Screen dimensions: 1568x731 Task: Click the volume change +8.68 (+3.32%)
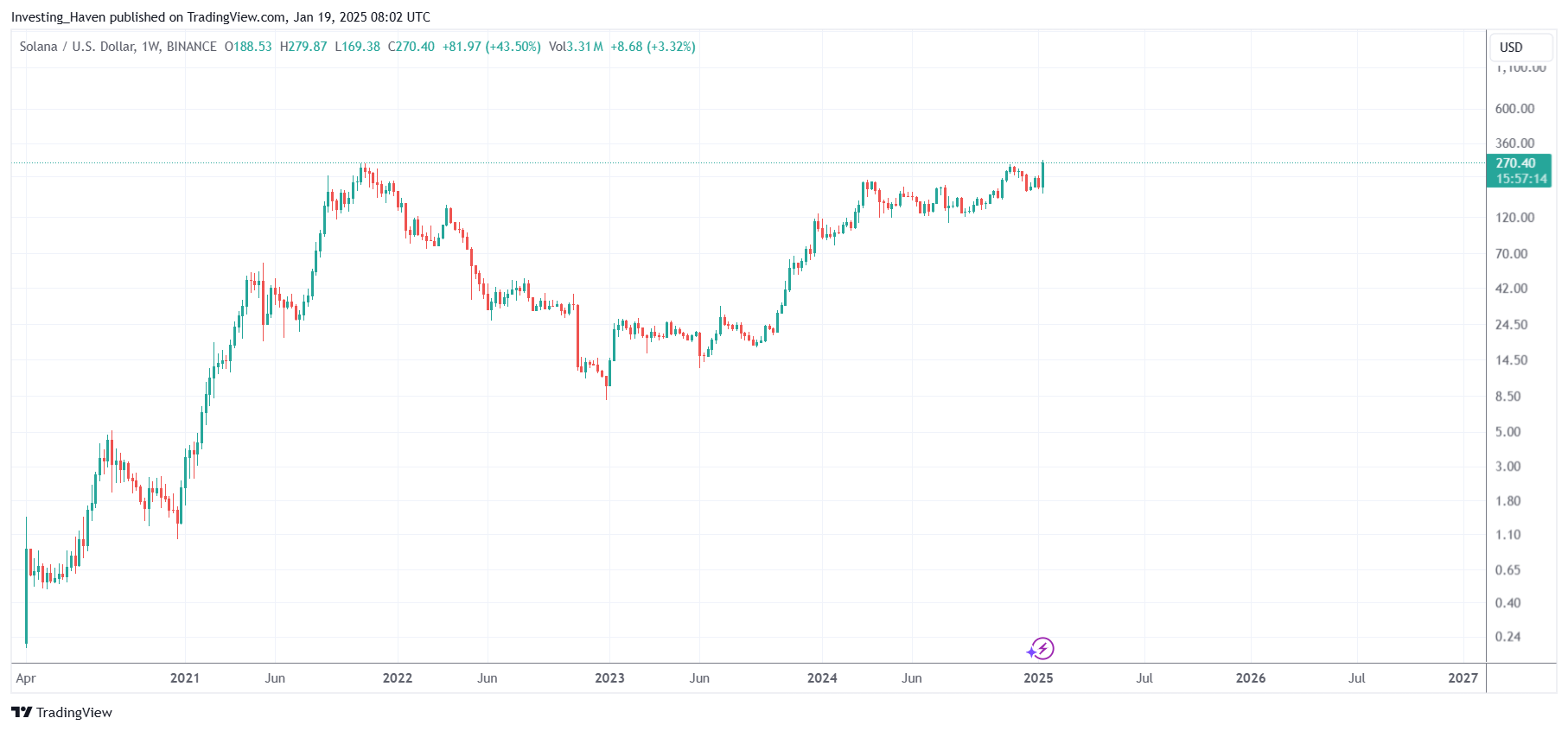653,47
